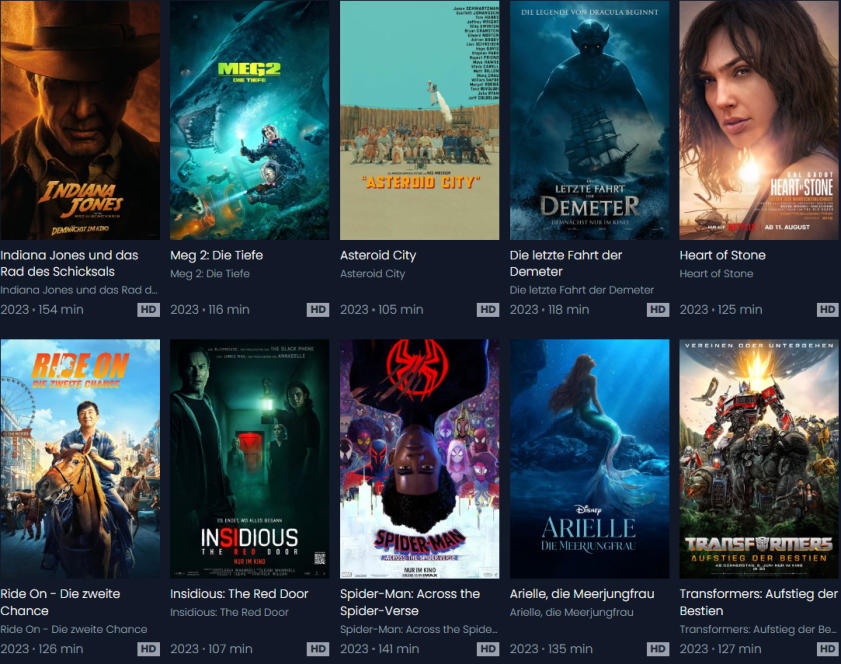Open the Transformers Aufstieg der Bestien poster
Image resolution: width=841 pixels, height=664 pixels.
[759, 459]
